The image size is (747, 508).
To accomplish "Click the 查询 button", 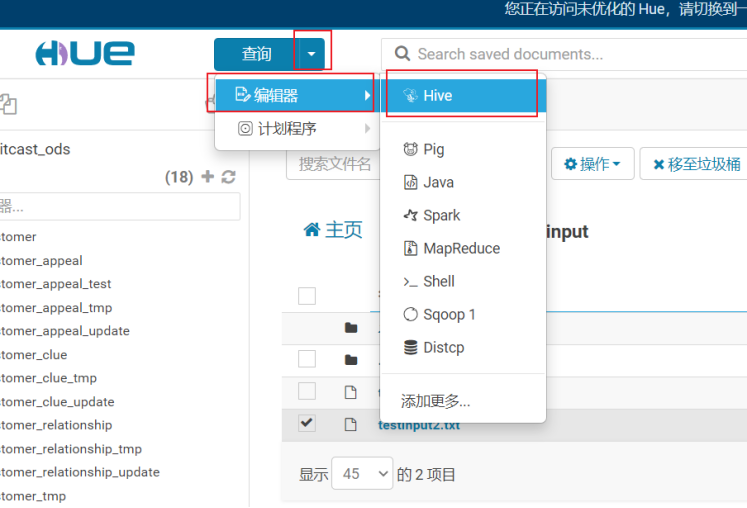I will tap(256, 54).
